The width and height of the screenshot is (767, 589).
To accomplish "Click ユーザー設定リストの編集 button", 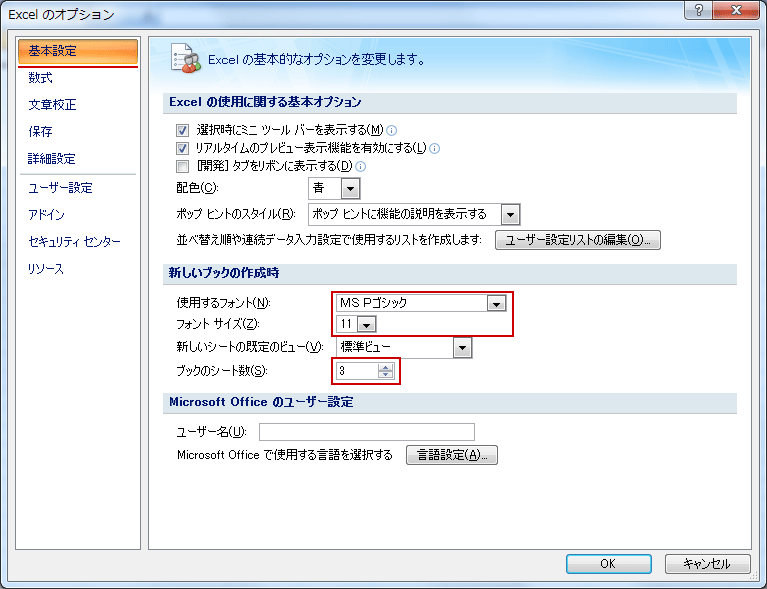I will click(x=578, y=240).
